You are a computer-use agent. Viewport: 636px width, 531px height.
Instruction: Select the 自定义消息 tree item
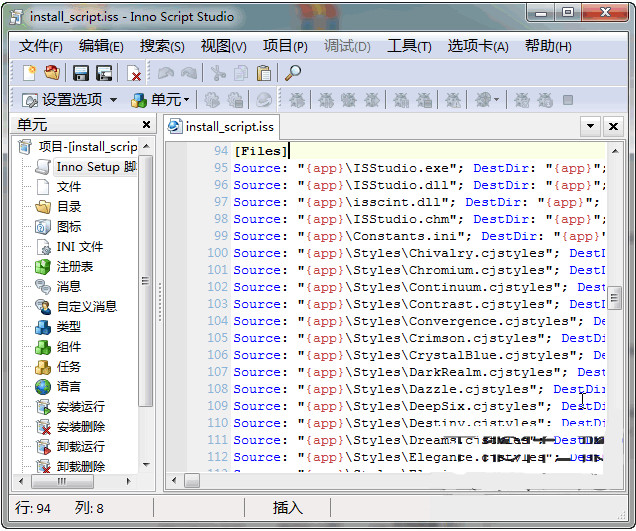point(87,307)
